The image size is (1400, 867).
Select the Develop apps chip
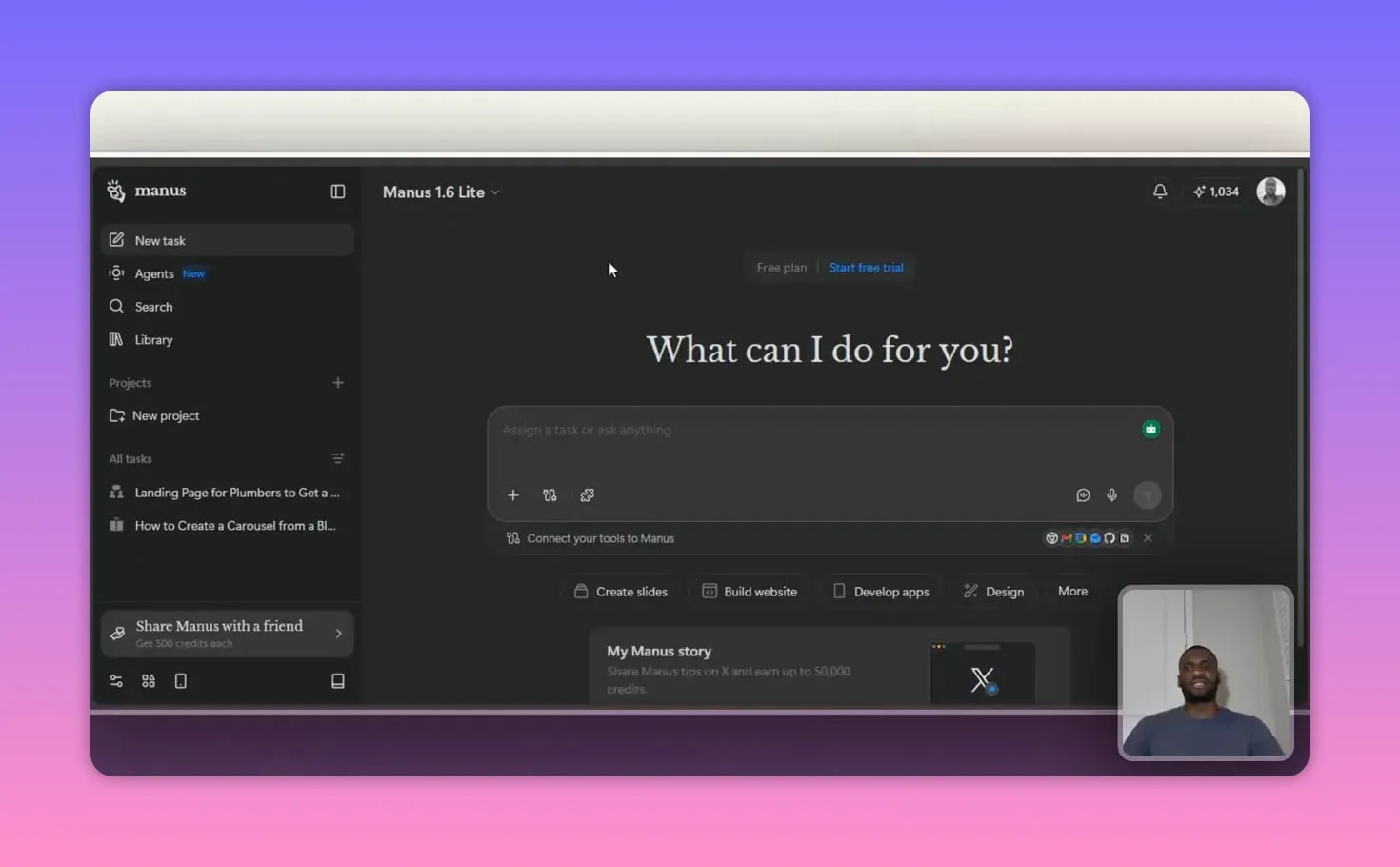point(881,592)
